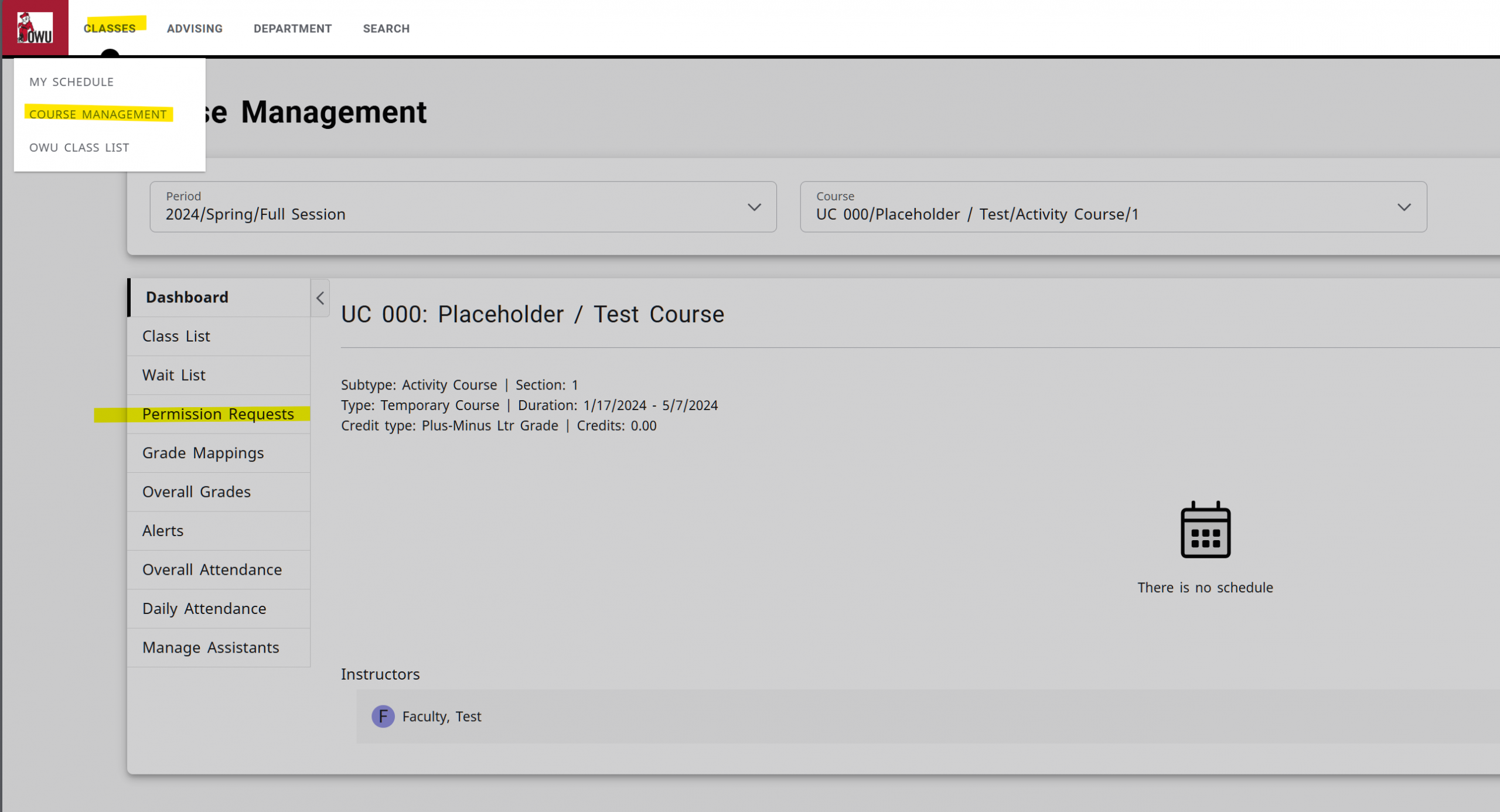Image resolution: width=1500 pixels, height=812 pixels.
Task: Open Overall Attendance section
Action: pos(212,569)
